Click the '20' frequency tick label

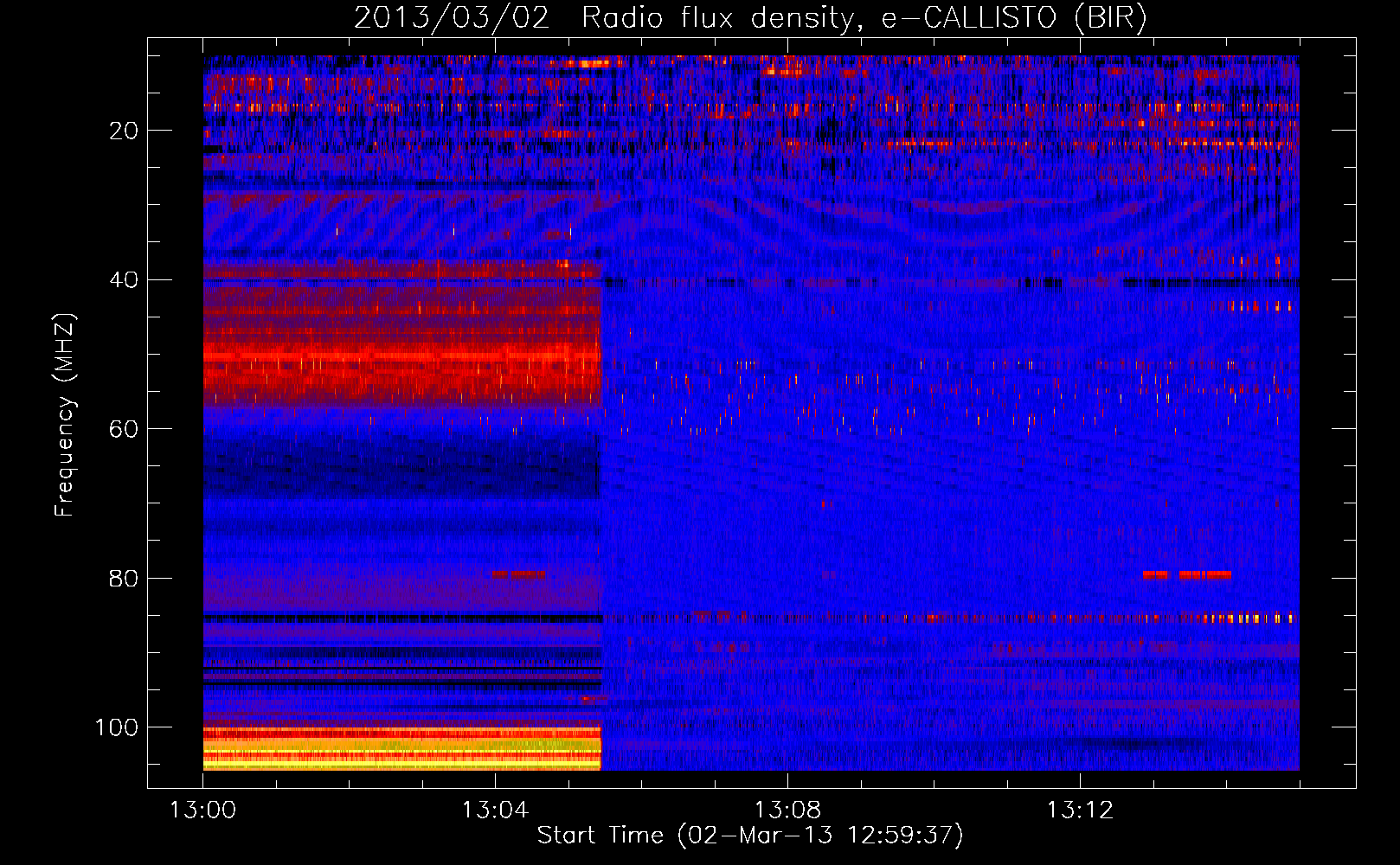coord(124,131)
